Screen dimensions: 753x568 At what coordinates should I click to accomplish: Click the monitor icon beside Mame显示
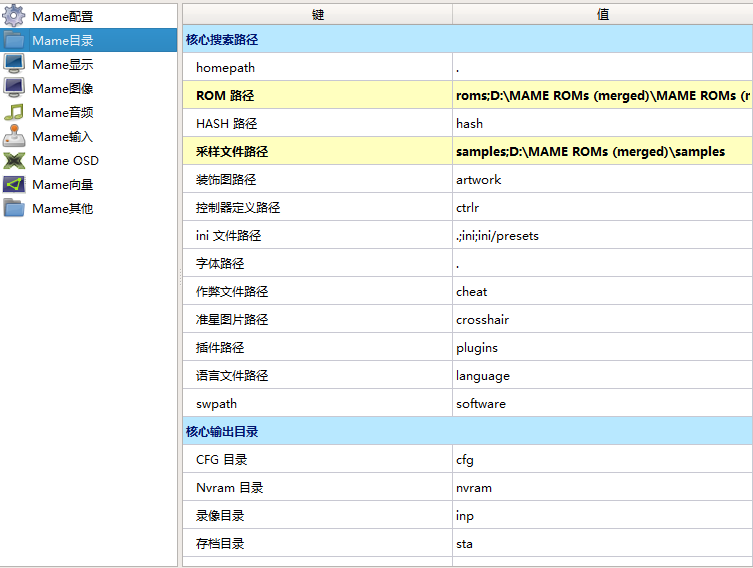click(13, 64)
